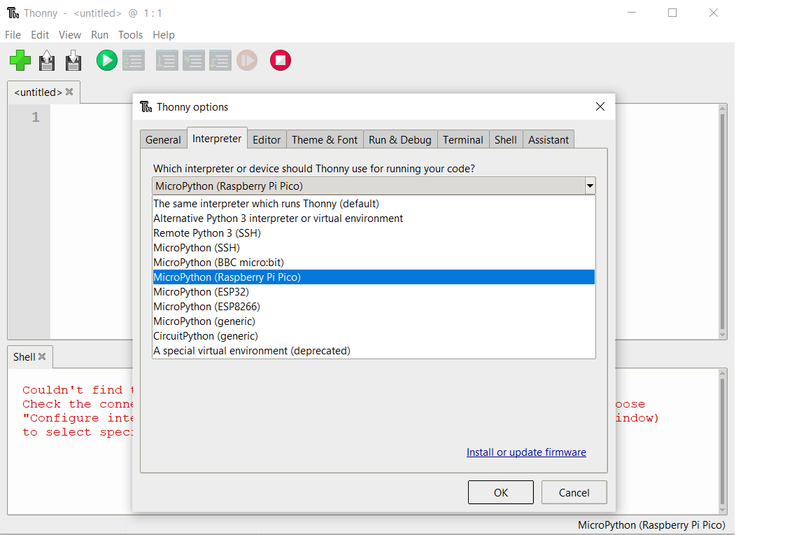Choose special virtual environment (deprecated) option
806x535 pixels.
[x=374, y=350]
